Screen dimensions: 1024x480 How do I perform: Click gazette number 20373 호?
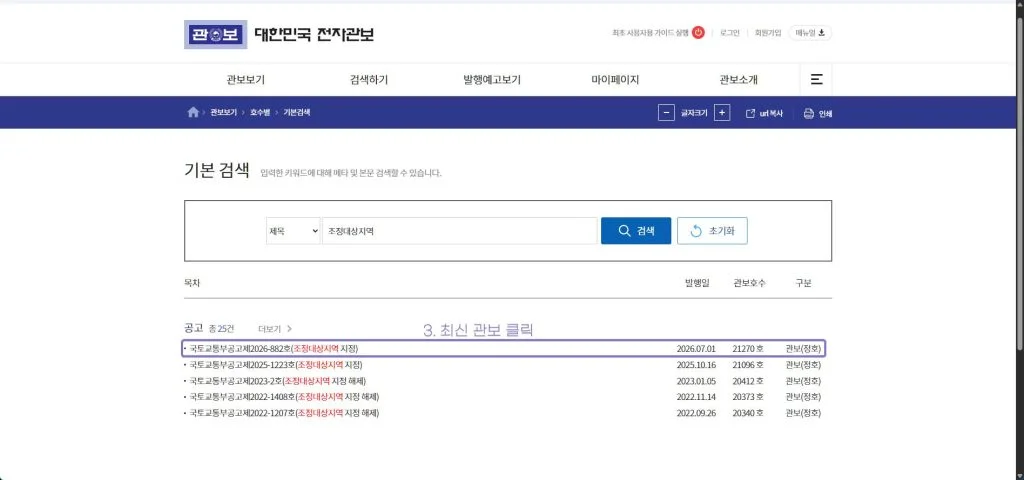coord(748,396)
